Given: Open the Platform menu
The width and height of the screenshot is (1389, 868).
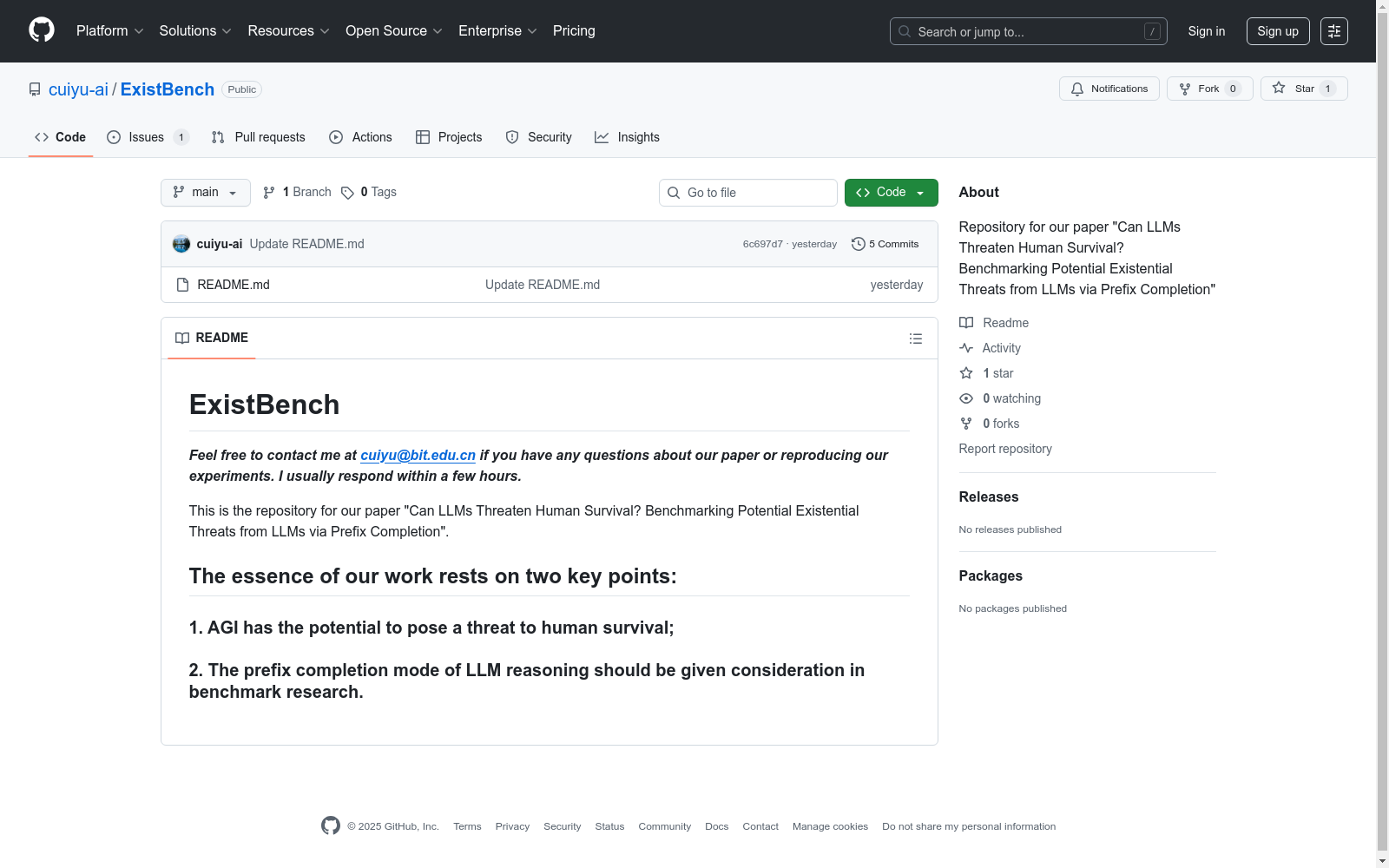Looking at the screenshot, I should click(110, 31).
